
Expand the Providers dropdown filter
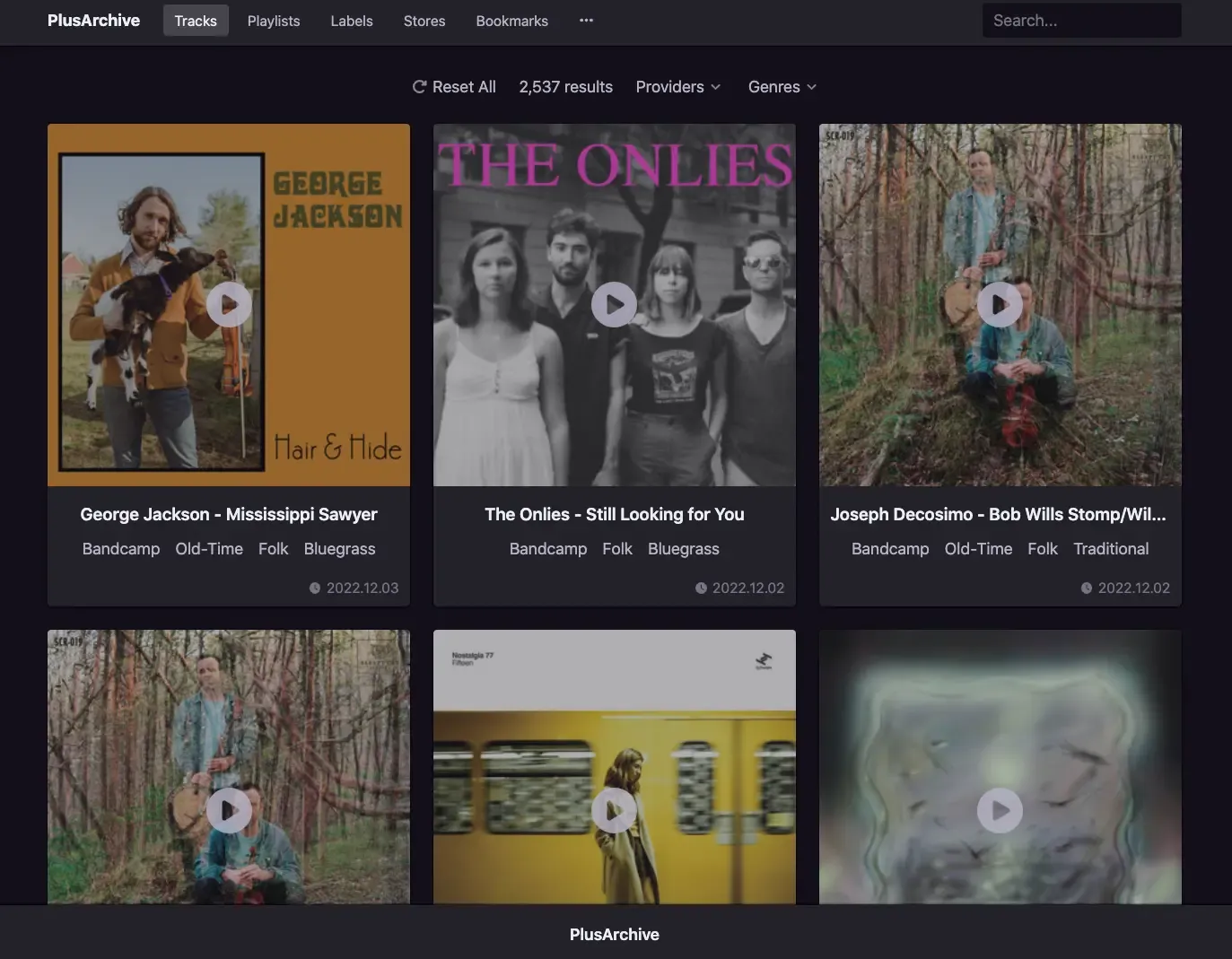(x=677, y=87)
